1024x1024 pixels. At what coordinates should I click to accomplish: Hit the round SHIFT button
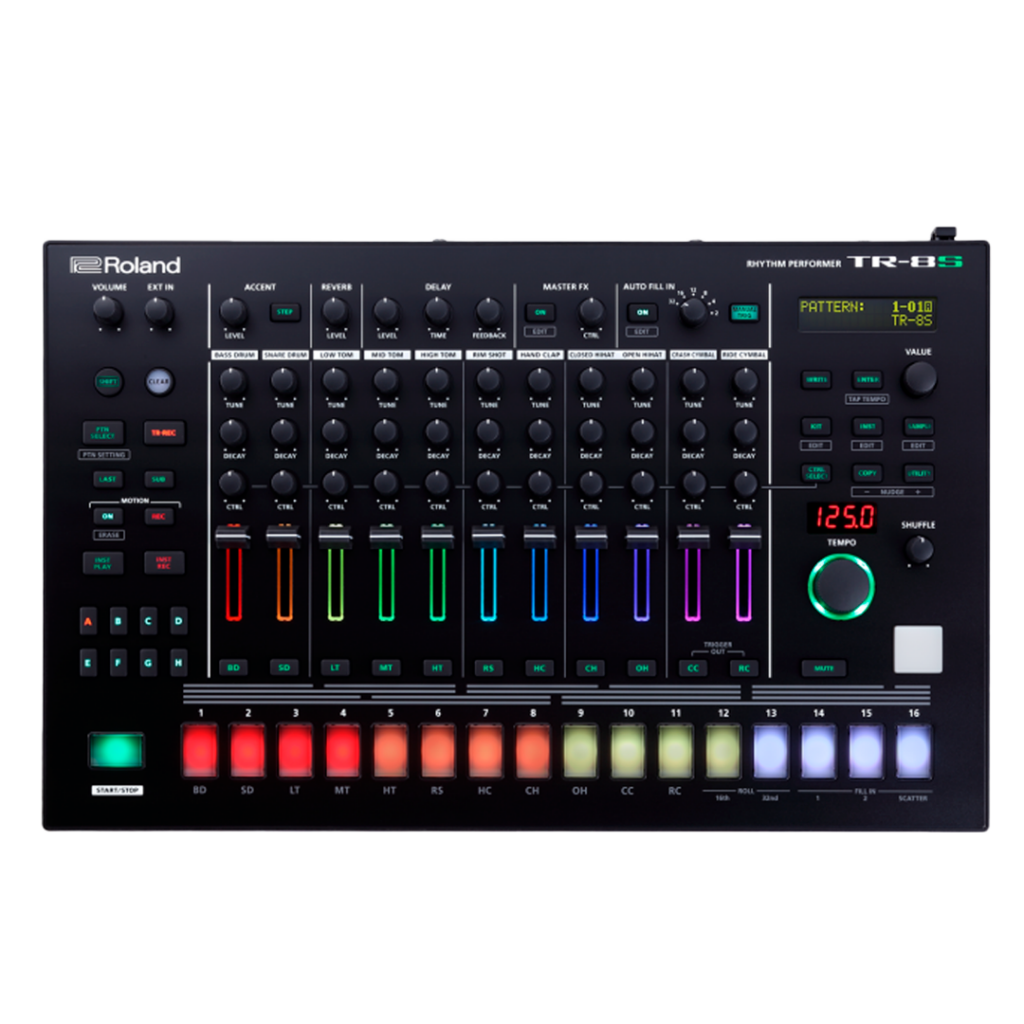tap(108, 381)
